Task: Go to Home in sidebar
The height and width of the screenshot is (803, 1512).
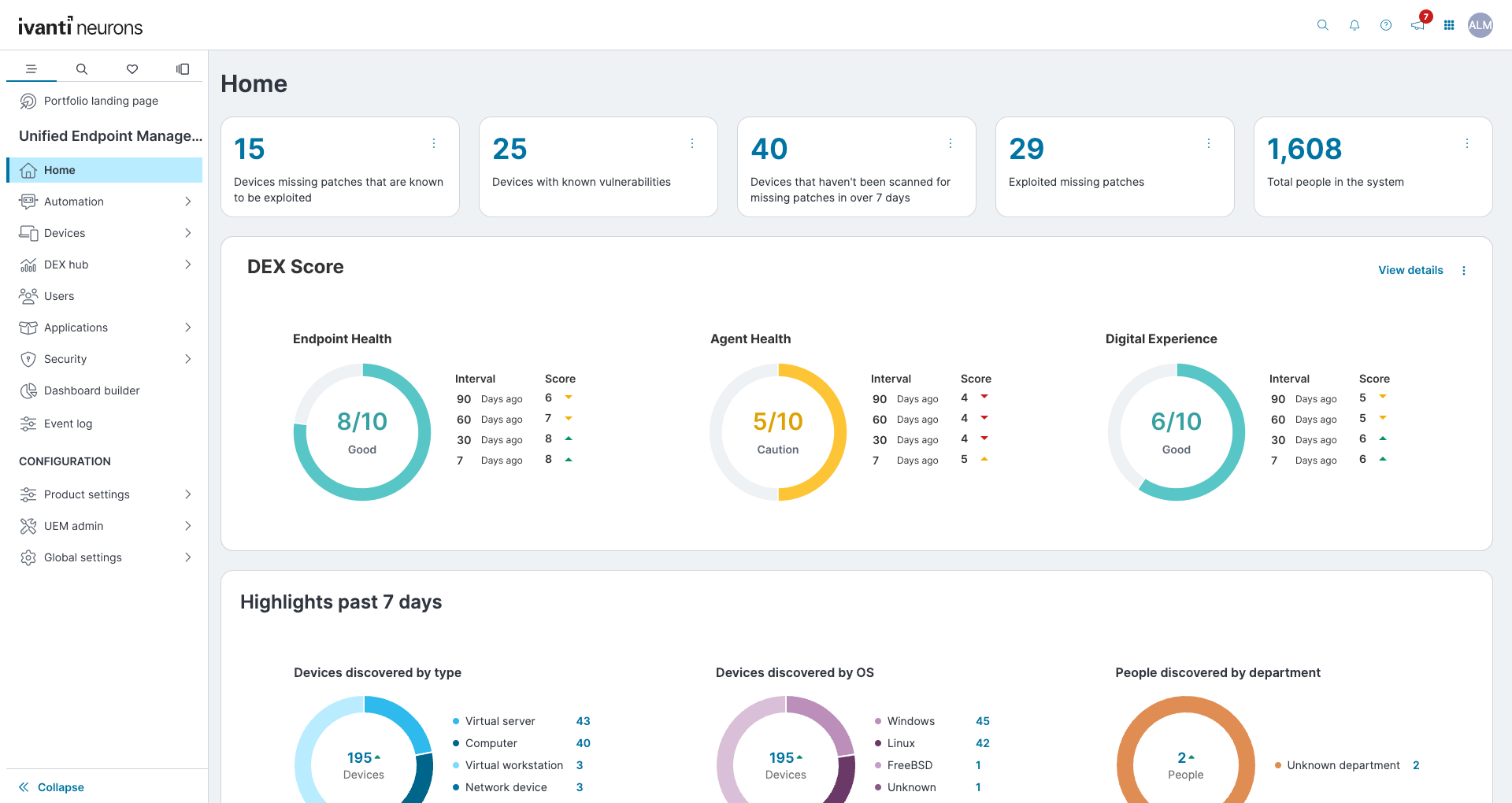Action: pos(104,170)
